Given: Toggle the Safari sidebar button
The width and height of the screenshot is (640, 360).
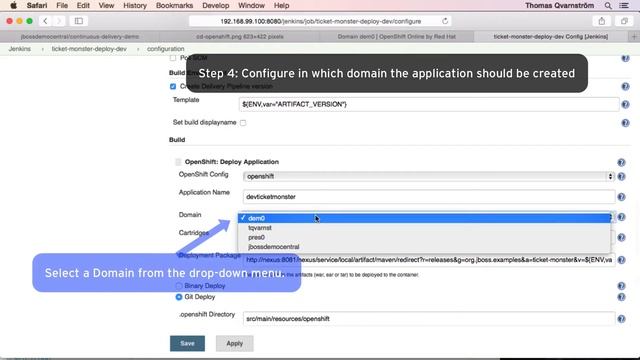Looking at the screenshot, I should (x=79, y=21).
